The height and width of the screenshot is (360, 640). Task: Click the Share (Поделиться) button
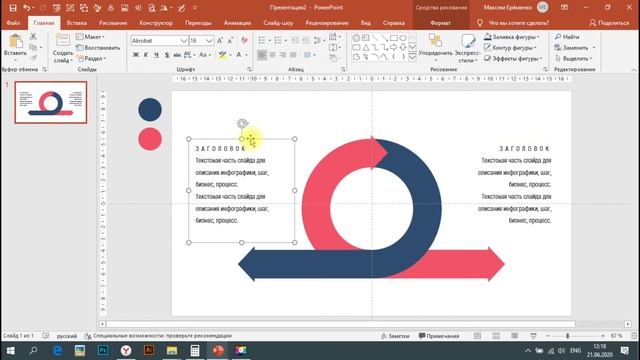tap(609, 23)
